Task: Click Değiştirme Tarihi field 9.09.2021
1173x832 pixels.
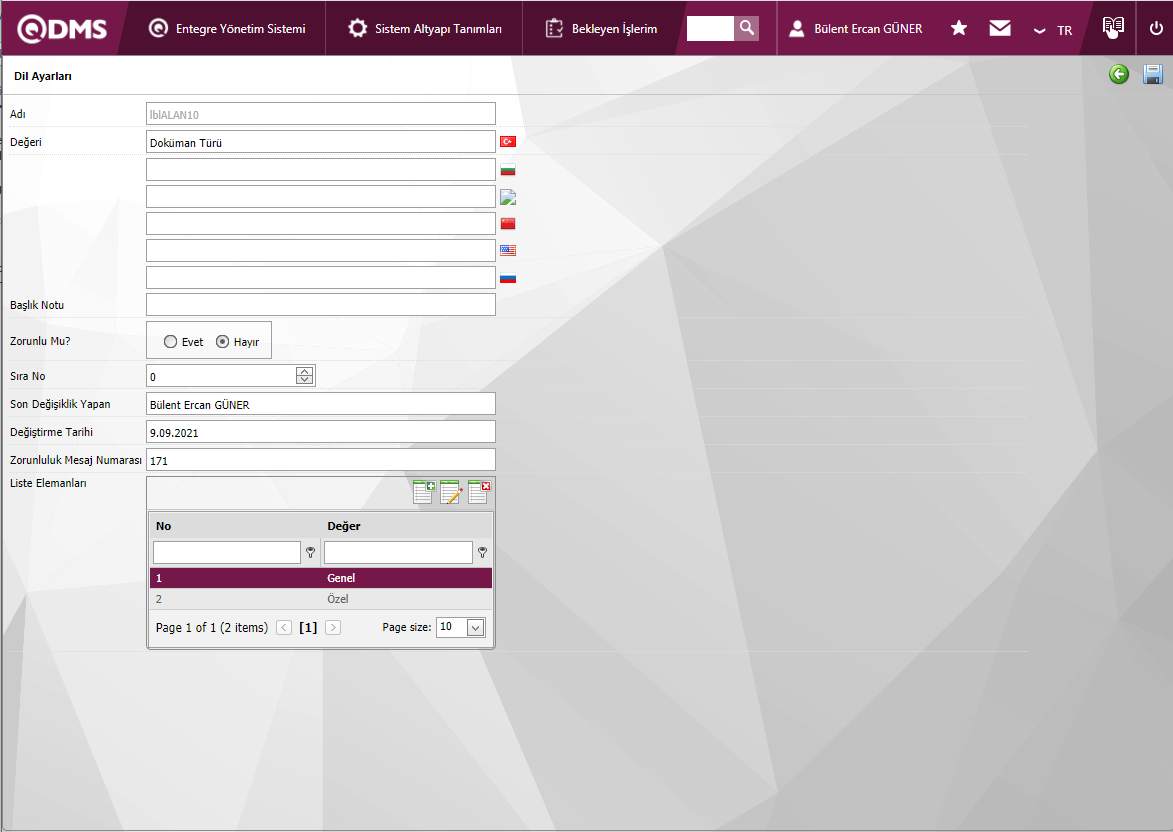Action: [321, 432]
